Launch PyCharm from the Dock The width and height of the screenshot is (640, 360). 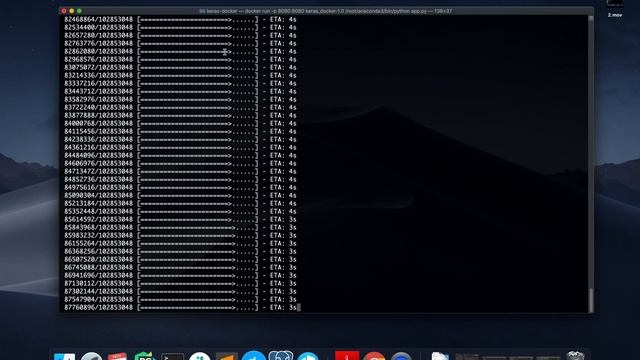(144, 357)
